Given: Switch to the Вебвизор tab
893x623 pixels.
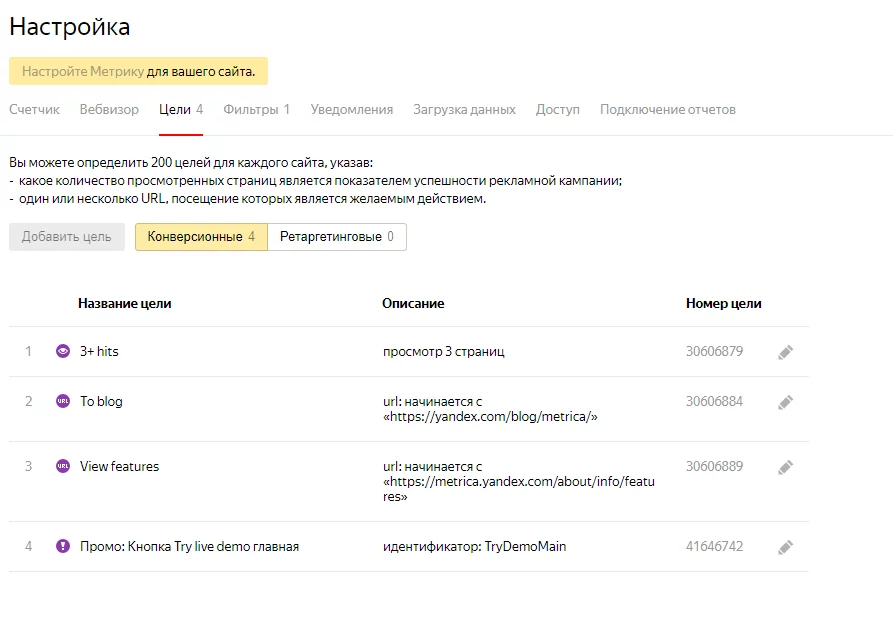Looking at the screenshot, I should tap(109, 109).
